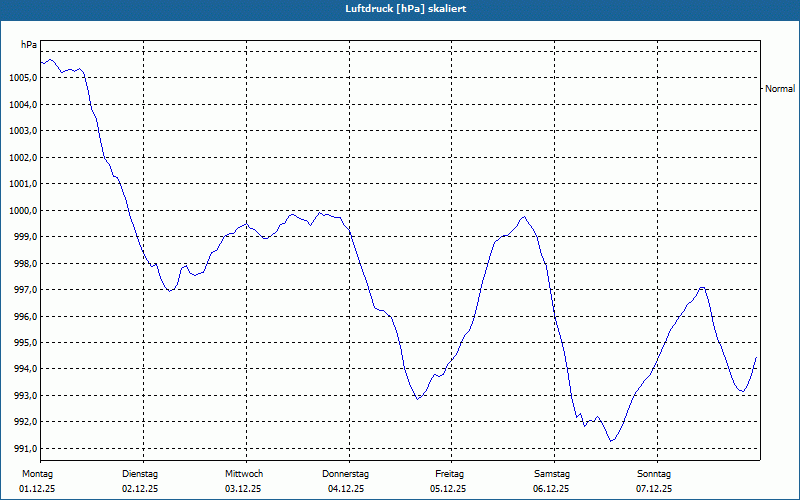The width and height of the screenshot is (800, 500).
Task: Click the 'Montag' day label
Action: [x=37, y=474]
